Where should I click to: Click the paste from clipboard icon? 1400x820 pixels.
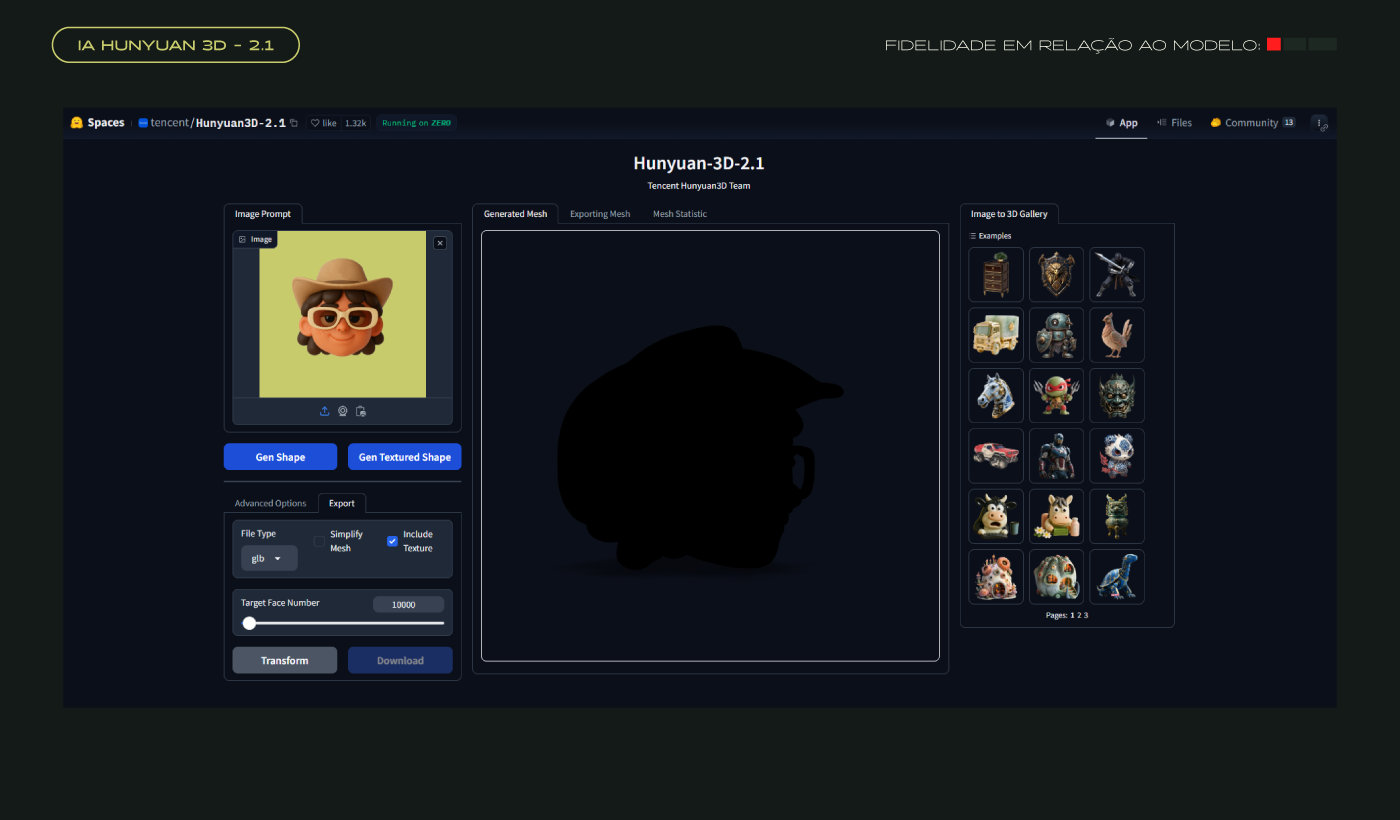point(361,411)
